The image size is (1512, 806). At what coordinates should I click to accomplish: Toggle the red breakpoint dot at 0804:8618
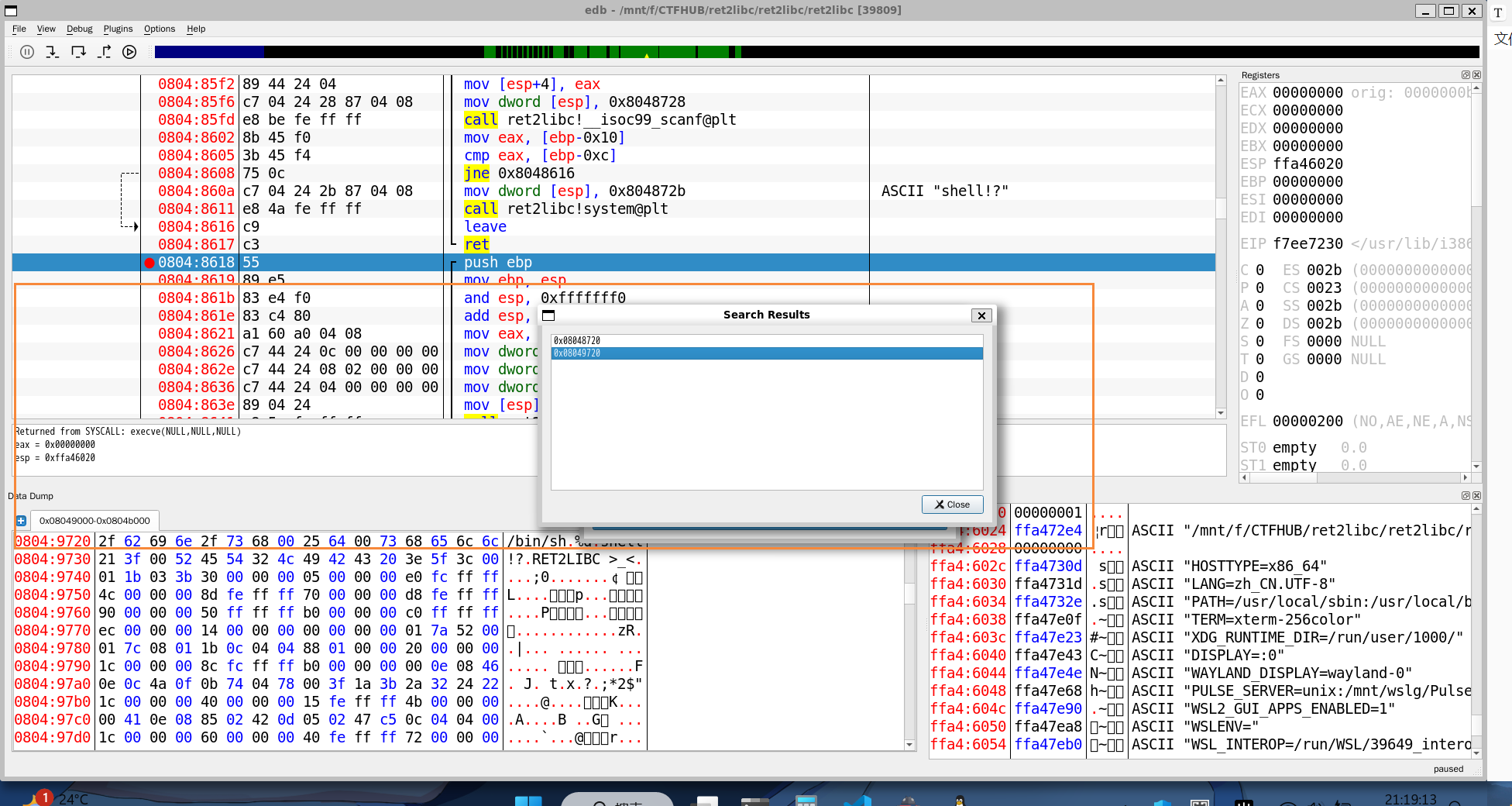tap(149, 263)
